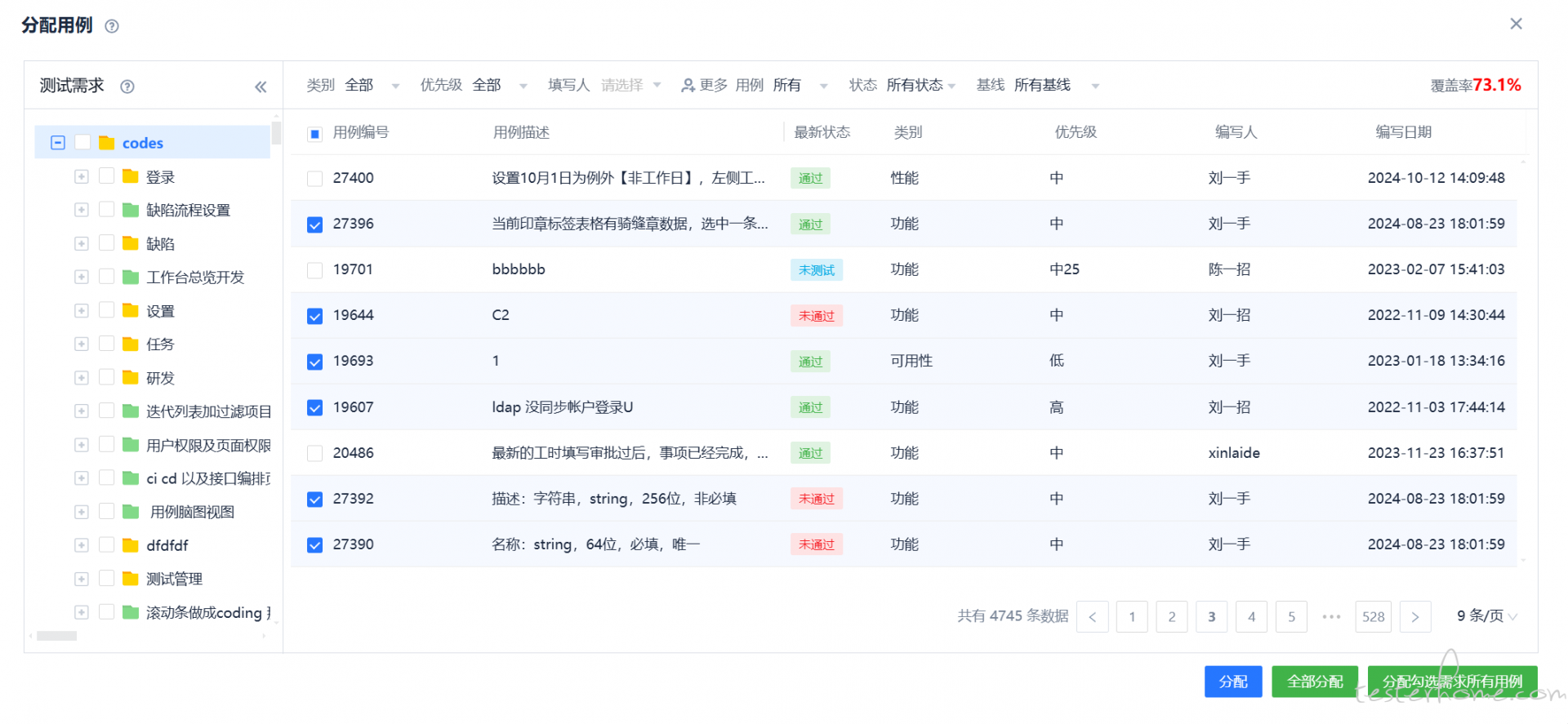
Task: Go to previous page with left arrow
Action: point(1092,617)
